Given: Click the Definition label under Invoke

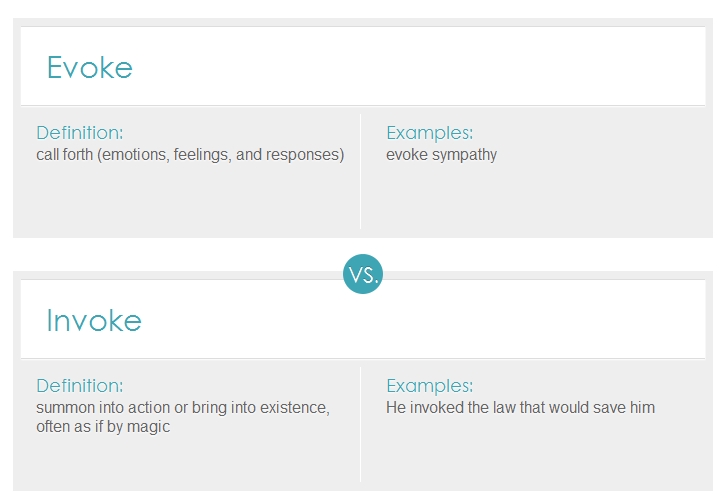Looking at the screenshot, I should coord(79,386).
